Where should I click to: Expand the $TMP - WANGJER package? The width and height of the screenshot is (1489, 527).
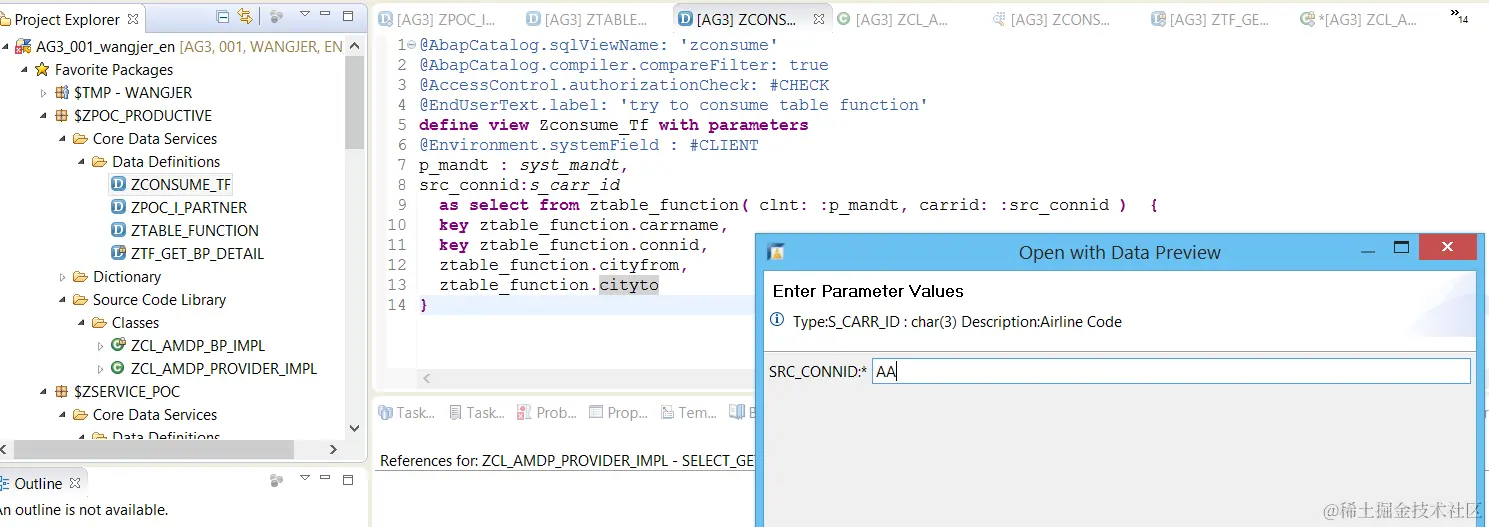(x=44, y=93)
